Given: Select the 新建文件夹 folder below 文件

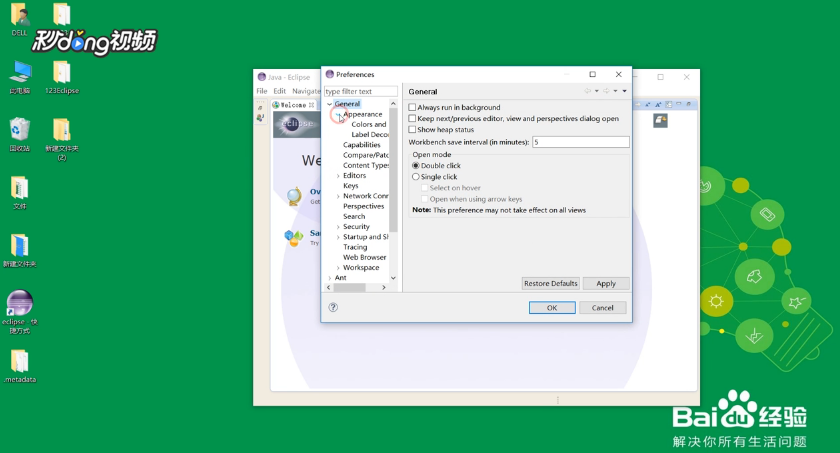Looking at the screenshot, I should click(20, 251).
